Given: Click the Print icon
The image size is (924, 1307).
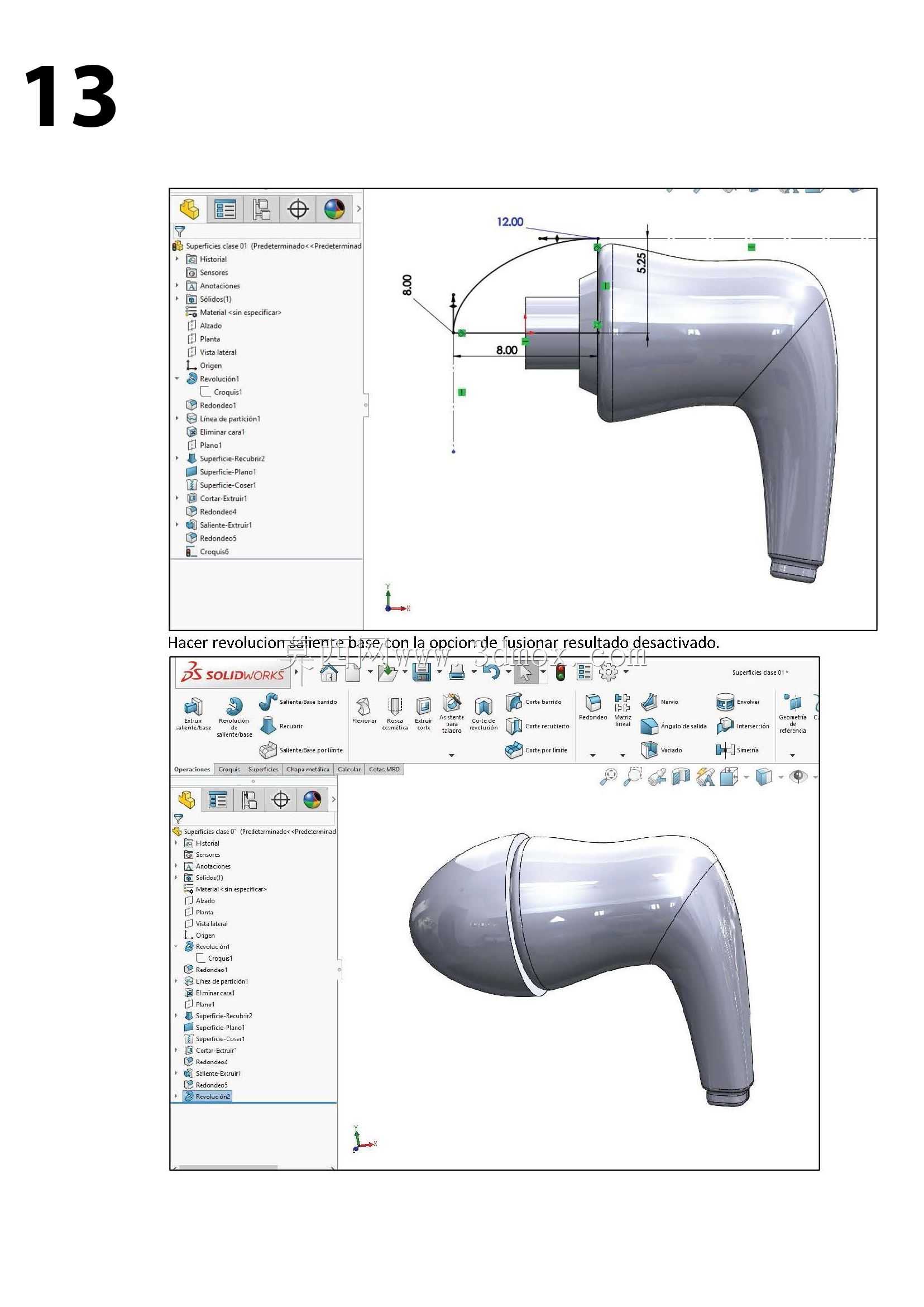Looking at the screenshot, I should 457,674.
